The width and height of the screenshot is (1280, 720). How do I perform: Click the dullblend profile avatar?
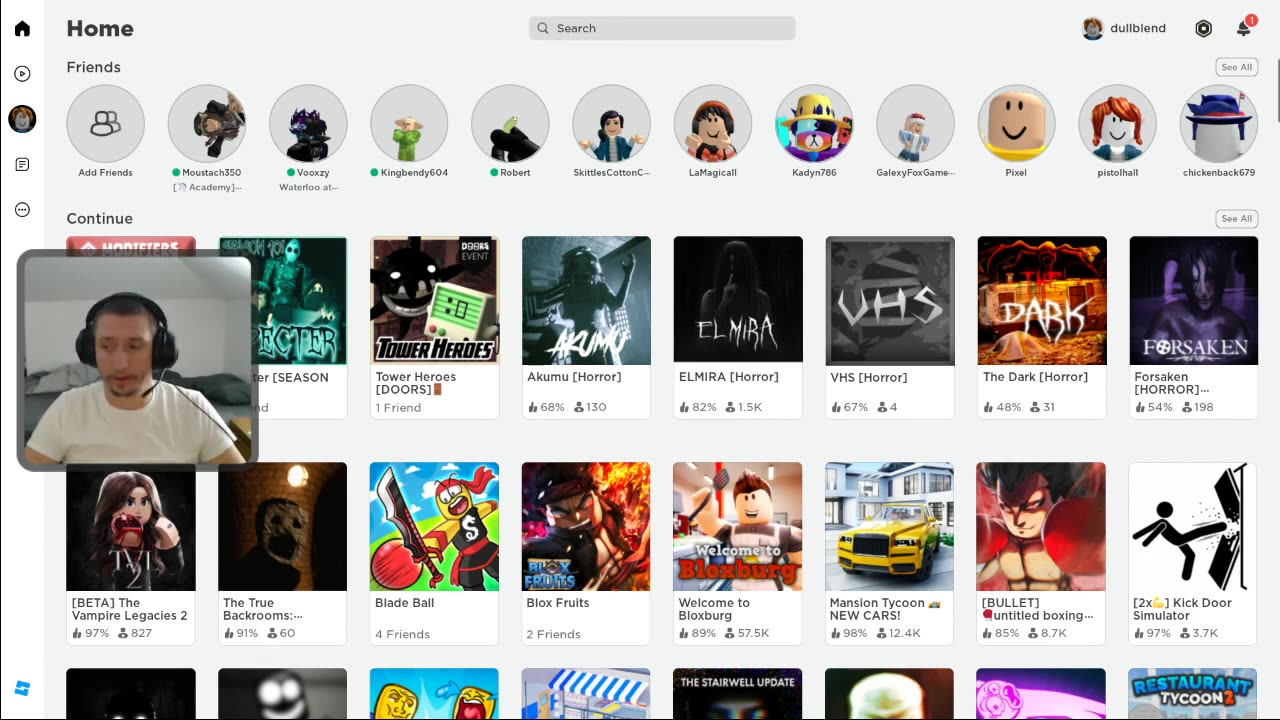[1093, 28]
